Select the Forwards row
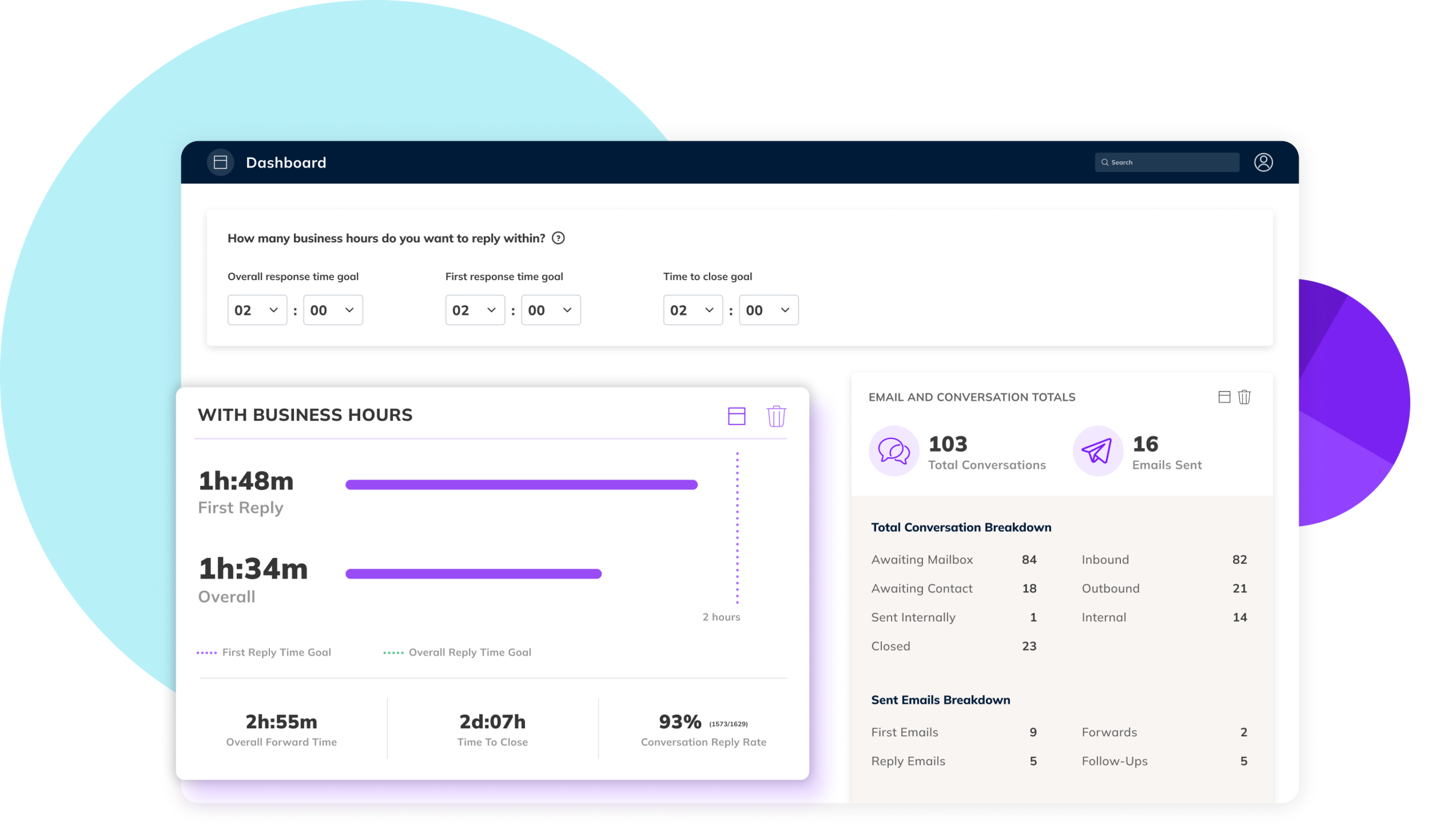Viewport: 1456px width, 832px height. click(x=1165, y=733)
